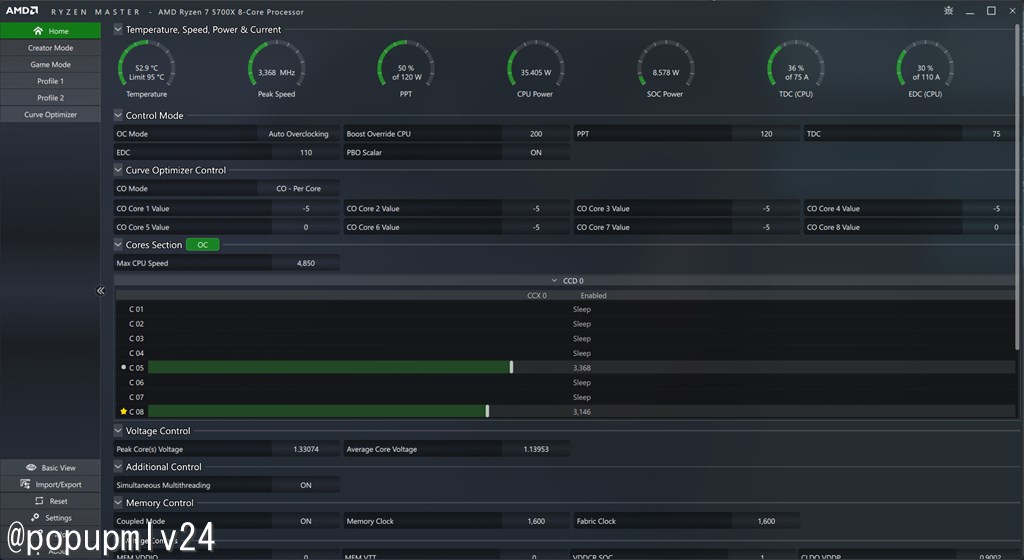This screenshot has height=560, width=1024.
Task: Click the gold star on core C 08
Action: pos(123,411)
